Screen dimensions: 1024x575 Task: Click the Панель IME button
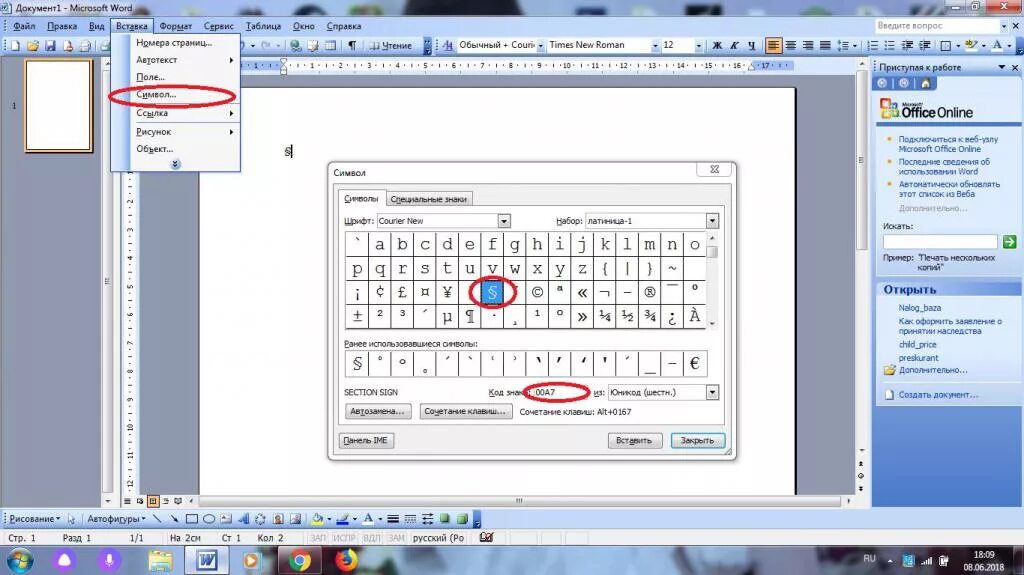click(x=366, y=440)
